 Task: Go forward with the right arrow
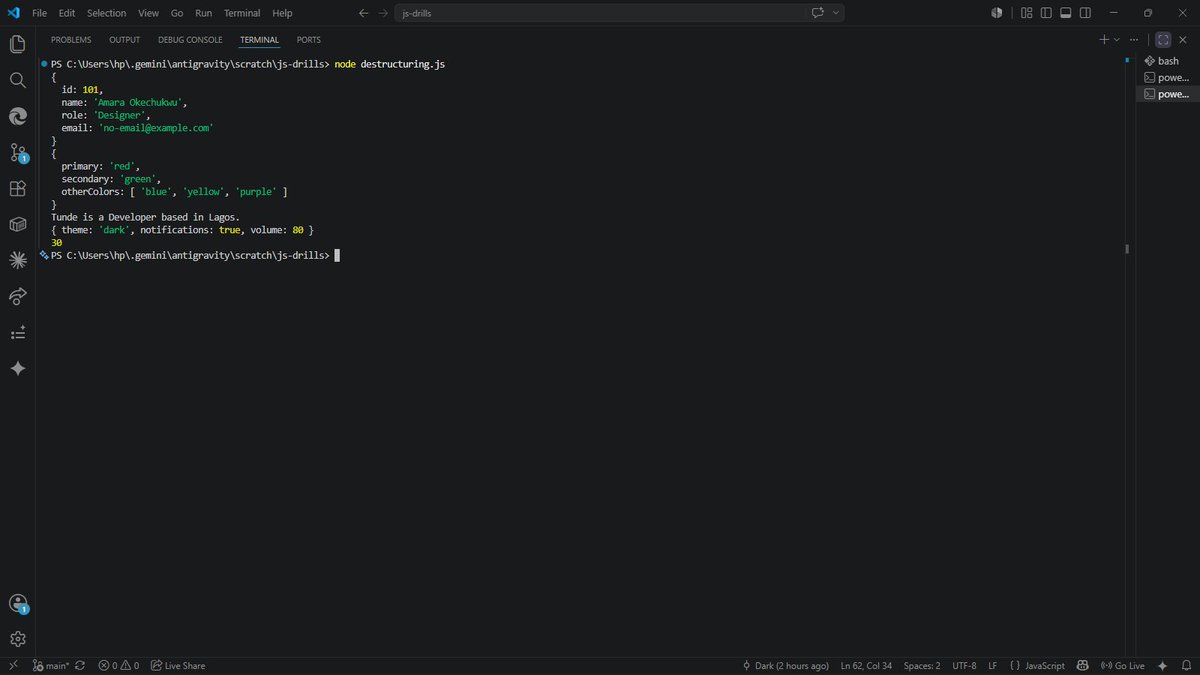[383, 13]
